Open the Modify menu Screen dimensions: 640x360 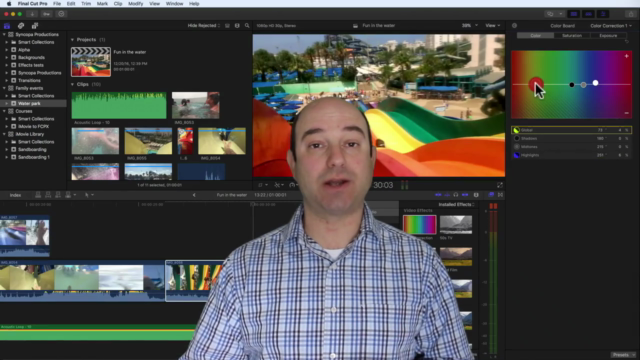pos(136,4)
